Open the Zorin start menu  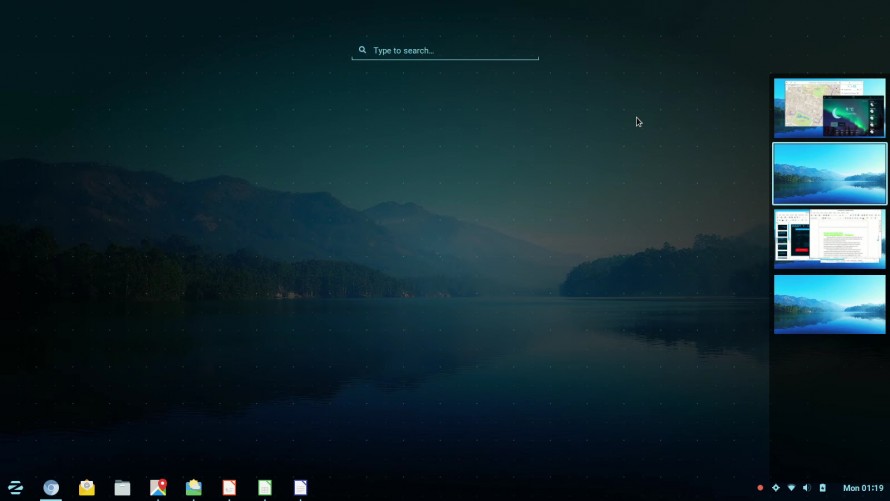(x=15, y=488)
